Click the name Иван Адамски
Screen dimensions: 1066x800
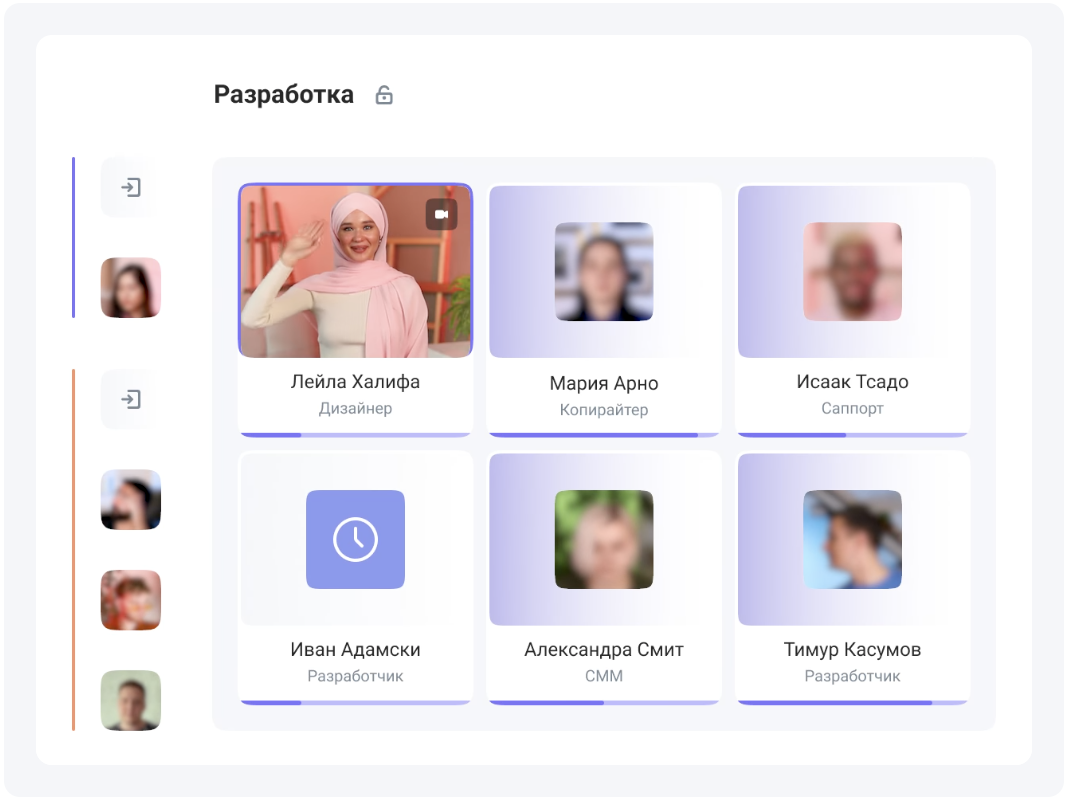click(355, 650)
